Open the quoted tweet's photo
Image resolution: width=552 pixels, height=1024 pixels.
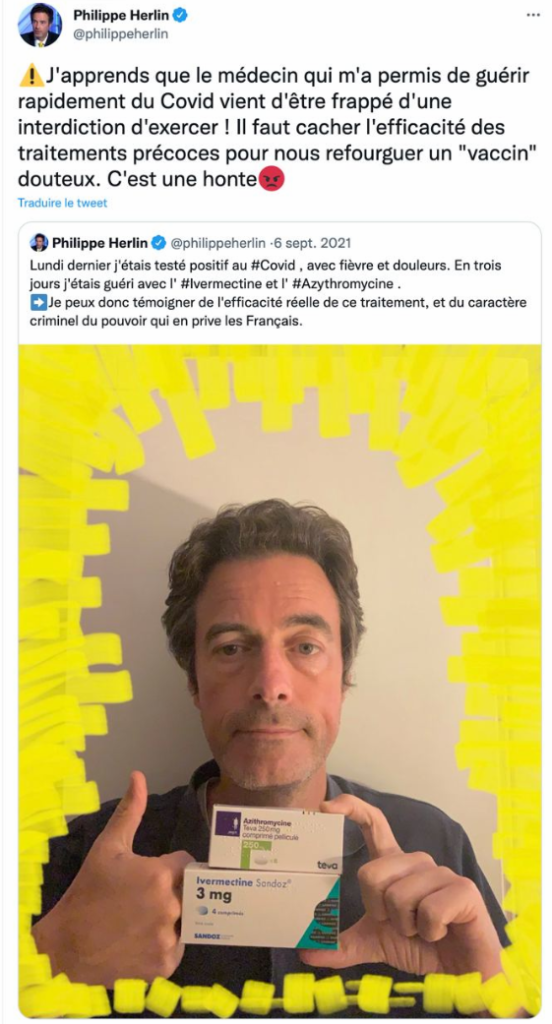(280, 681)
